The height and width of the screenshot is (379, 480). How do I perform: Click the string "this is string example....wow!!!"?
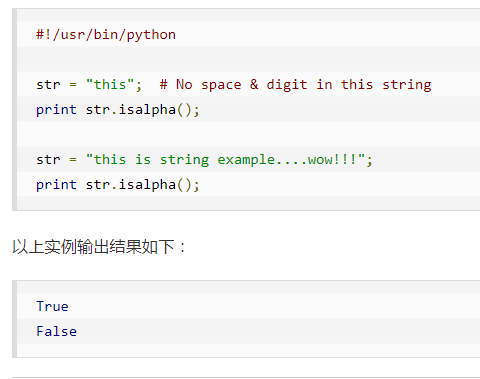coord(226,160)
